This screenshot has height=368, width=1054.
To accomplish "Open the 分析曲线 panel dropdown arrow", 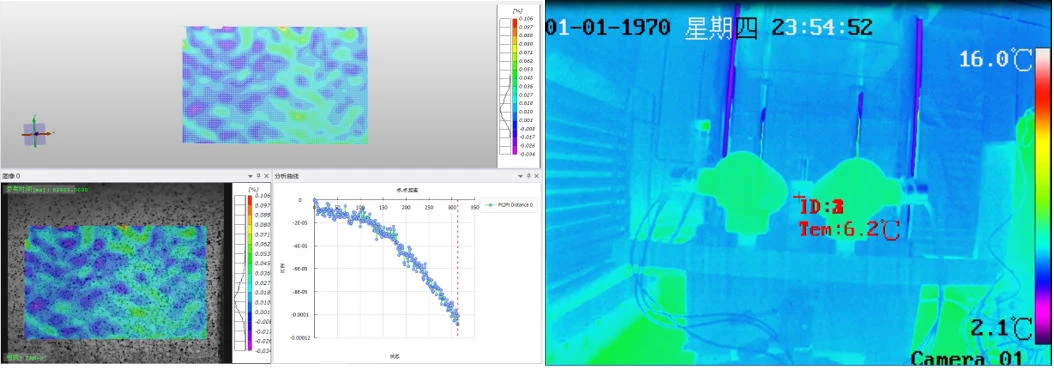I will click(520, 176).
